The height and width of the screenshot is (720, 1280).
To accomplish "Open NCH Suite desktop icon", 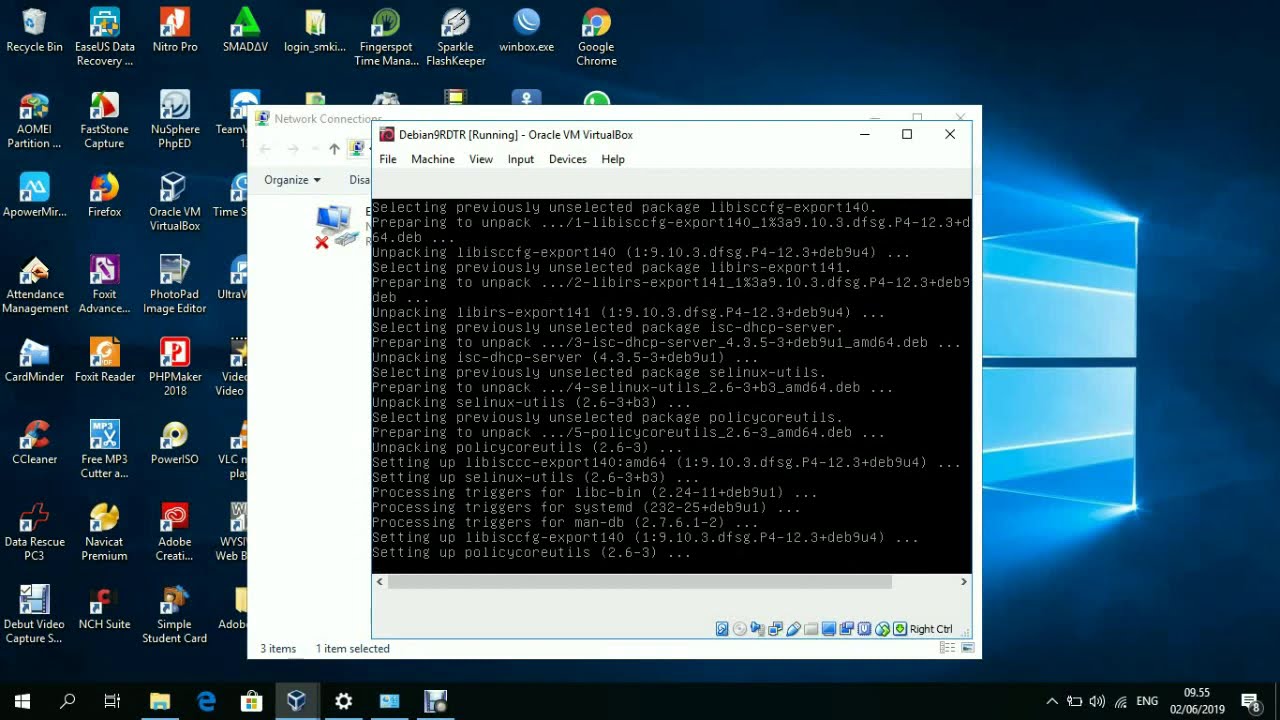I will pos(104,607).
